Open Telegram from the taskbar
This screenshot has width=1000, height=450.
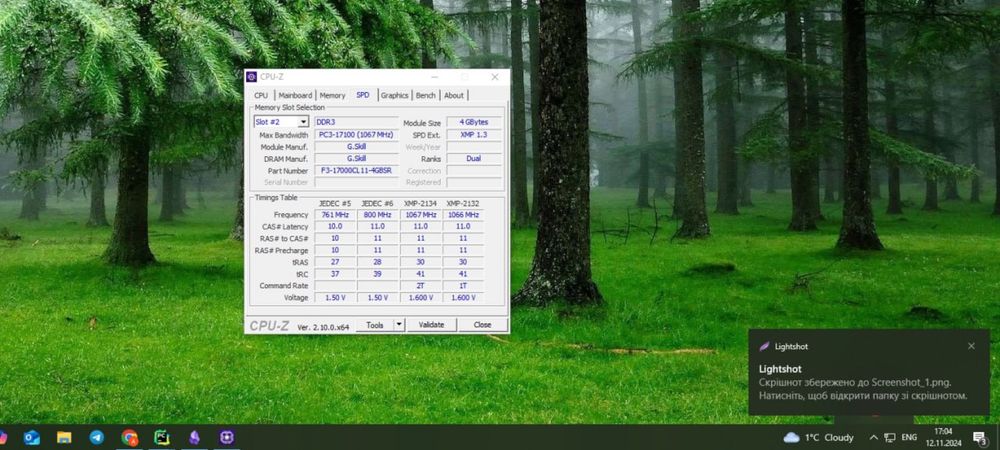coord(97,437)
